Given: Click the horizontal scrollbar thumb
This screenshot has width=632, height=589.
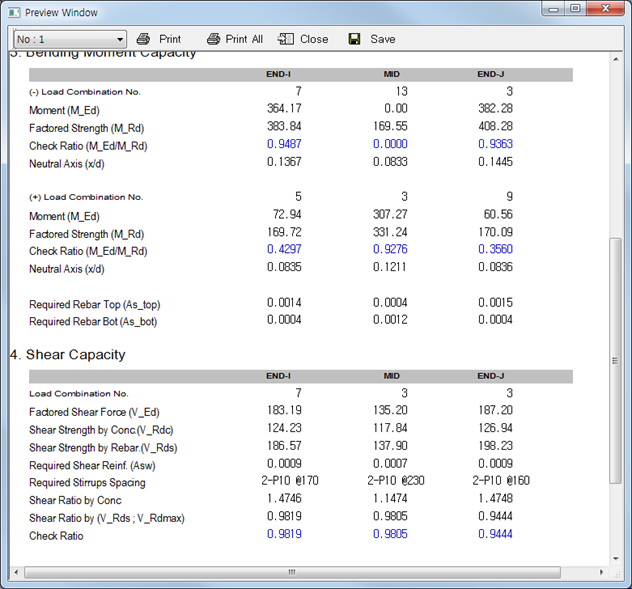Looking at the screenshot, I should pos(292,572).
